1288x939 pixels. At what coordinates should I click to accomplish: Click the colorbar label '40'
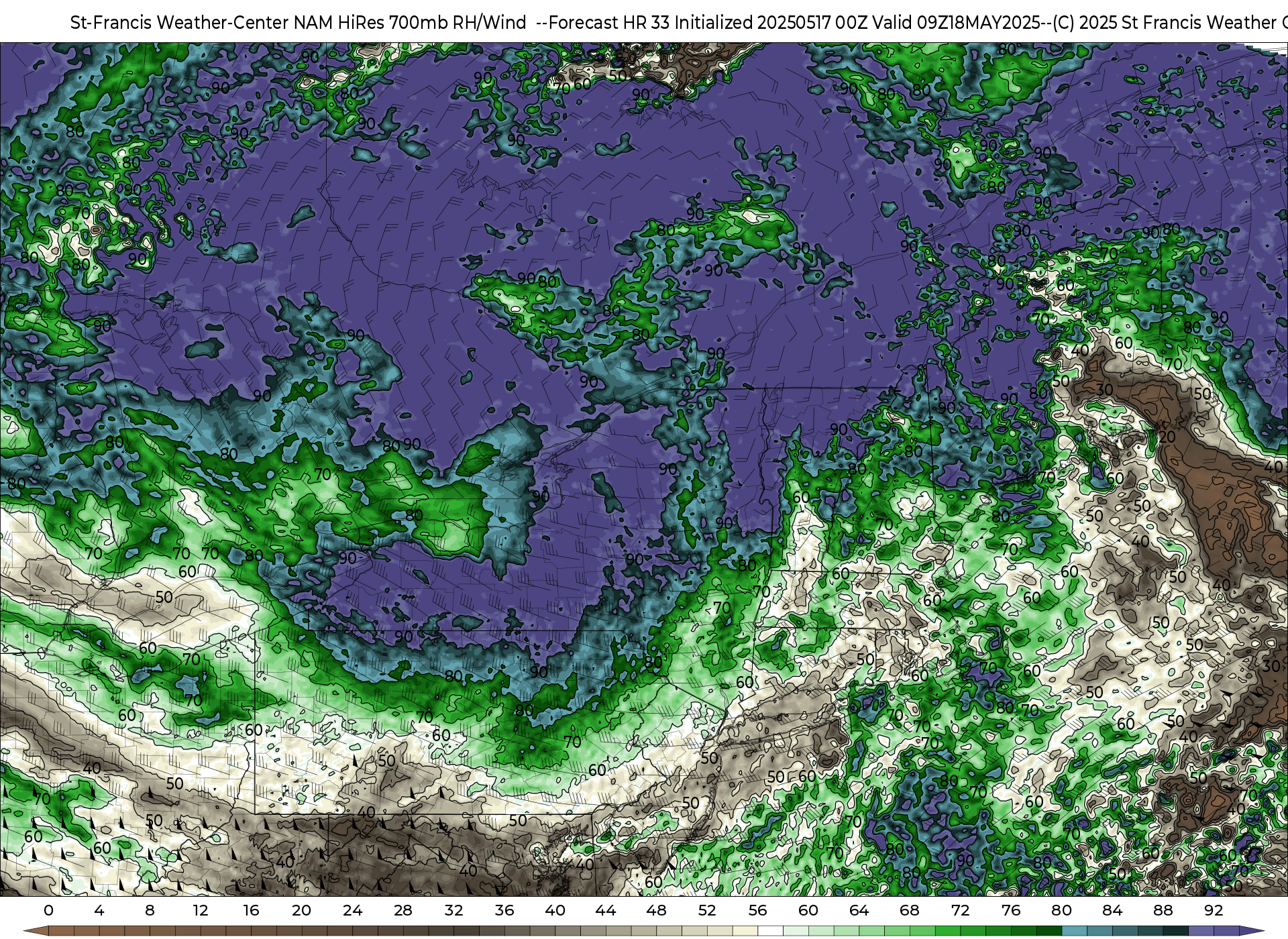click(x=555, y=910)
